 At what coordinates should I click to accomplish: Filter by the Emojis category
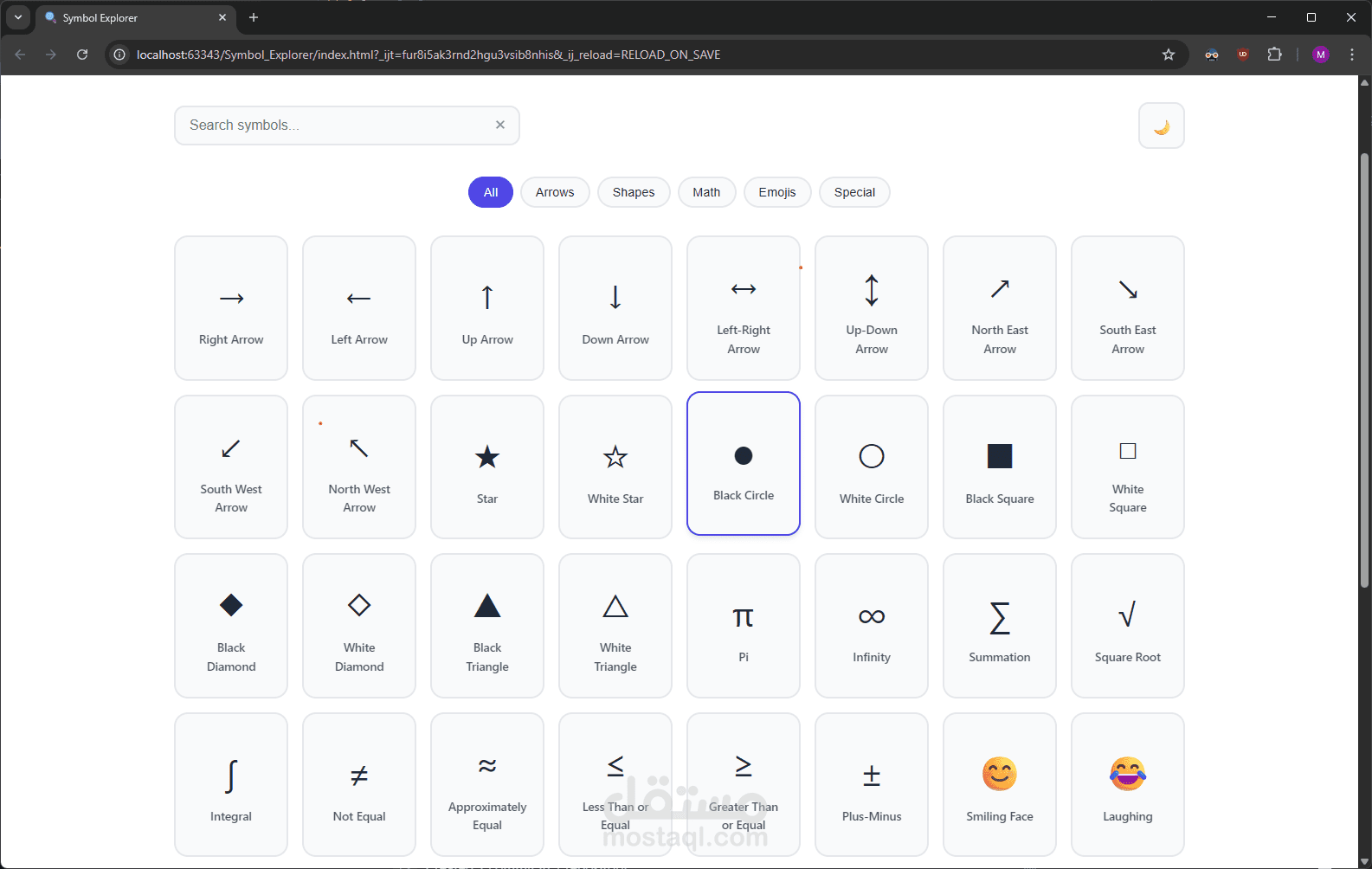click(777, 192)
